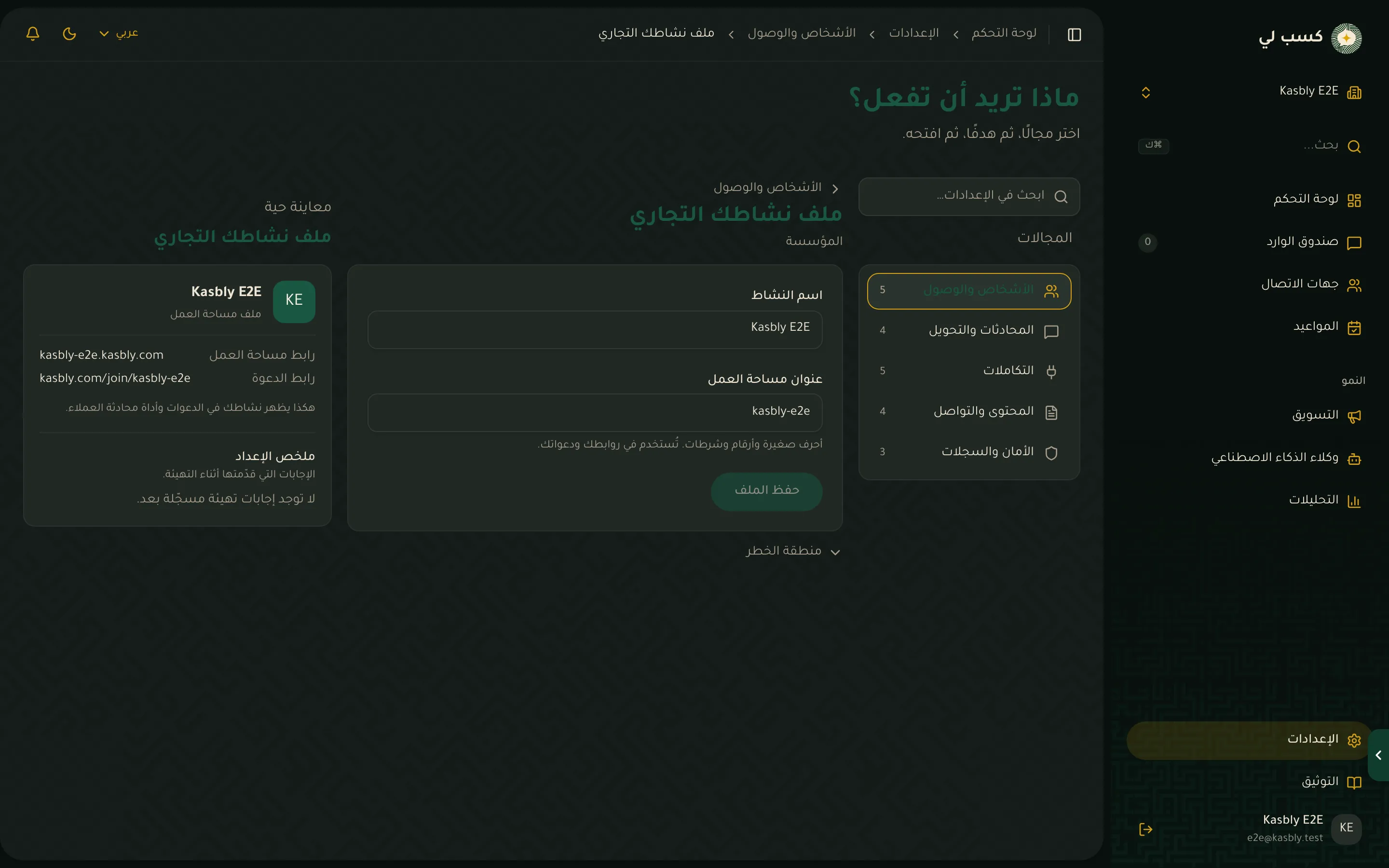Viewport: 1389px width, 868px height.
Task: Select the الأمان والسجلات domain
Action: click(969, 452)
